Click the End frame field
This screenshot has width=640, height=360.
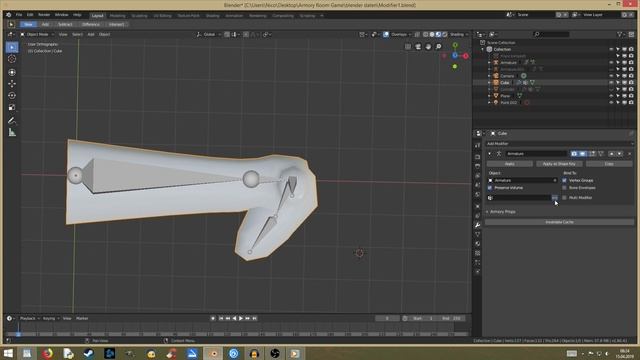pyautogui.click(x=451, y=318)
